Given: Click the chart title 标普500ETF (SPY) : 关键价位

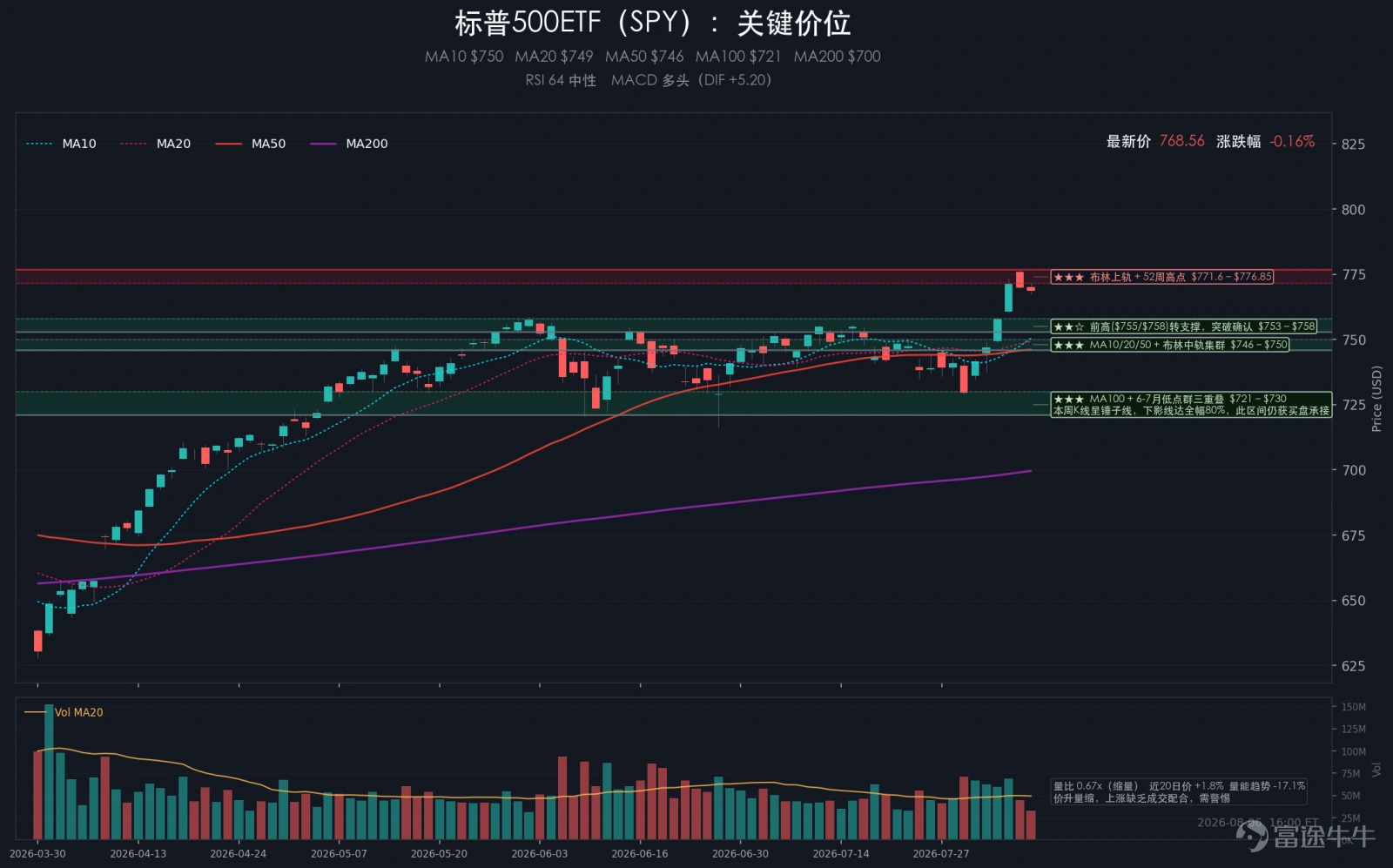Looking at the screenshot, I should pyautogui.click(x=652, y=23).
